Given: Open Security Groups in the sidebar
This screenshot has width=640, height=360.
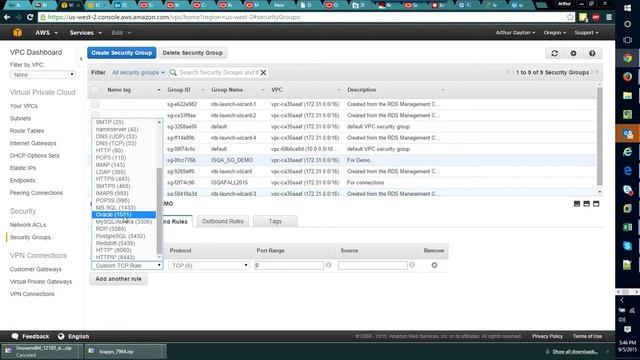Looking at the screenshot, I should [30, 237].
